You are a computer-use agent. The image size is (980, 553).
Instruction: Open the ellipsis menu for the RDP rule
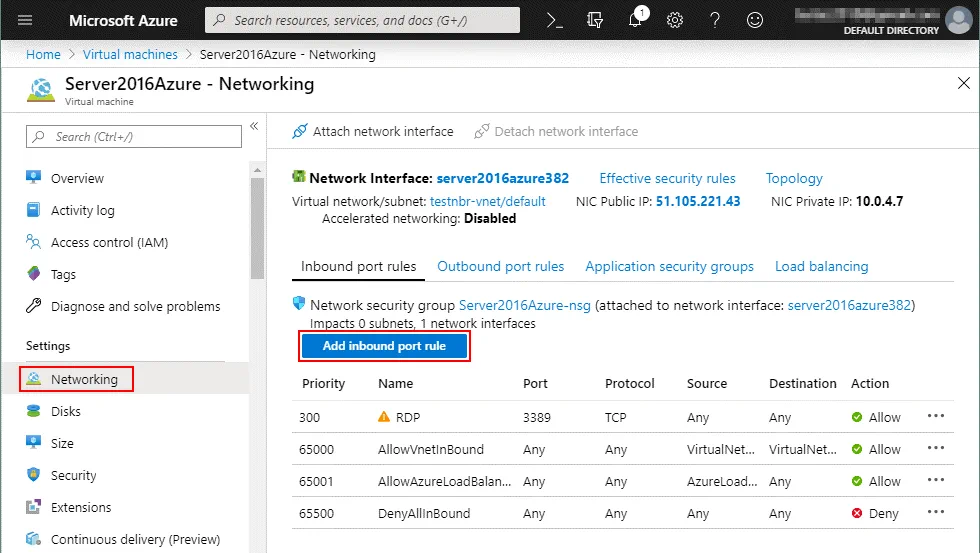936,417
